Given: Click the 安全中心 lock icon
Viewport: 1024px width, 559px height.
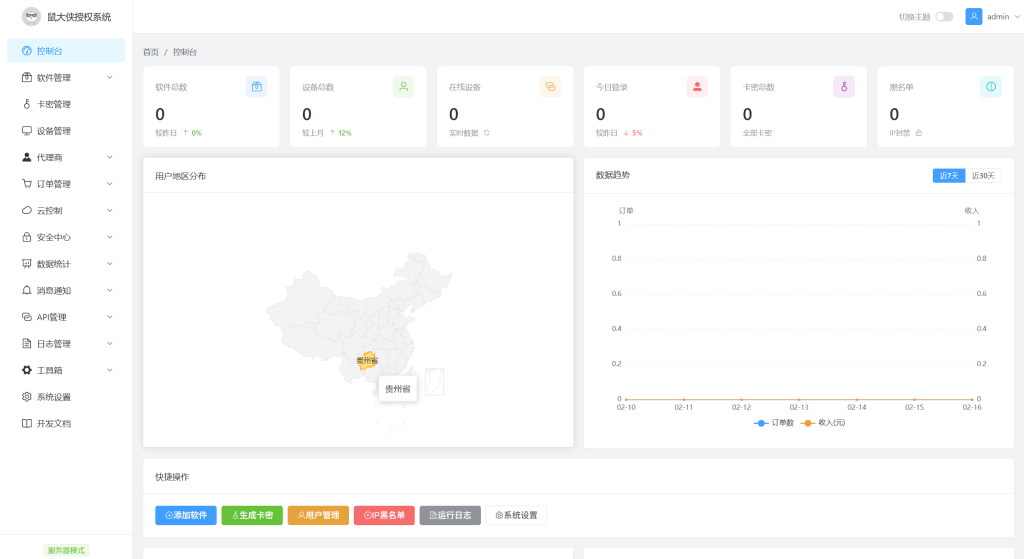Looking at the screenshot, I should point(27,237).
